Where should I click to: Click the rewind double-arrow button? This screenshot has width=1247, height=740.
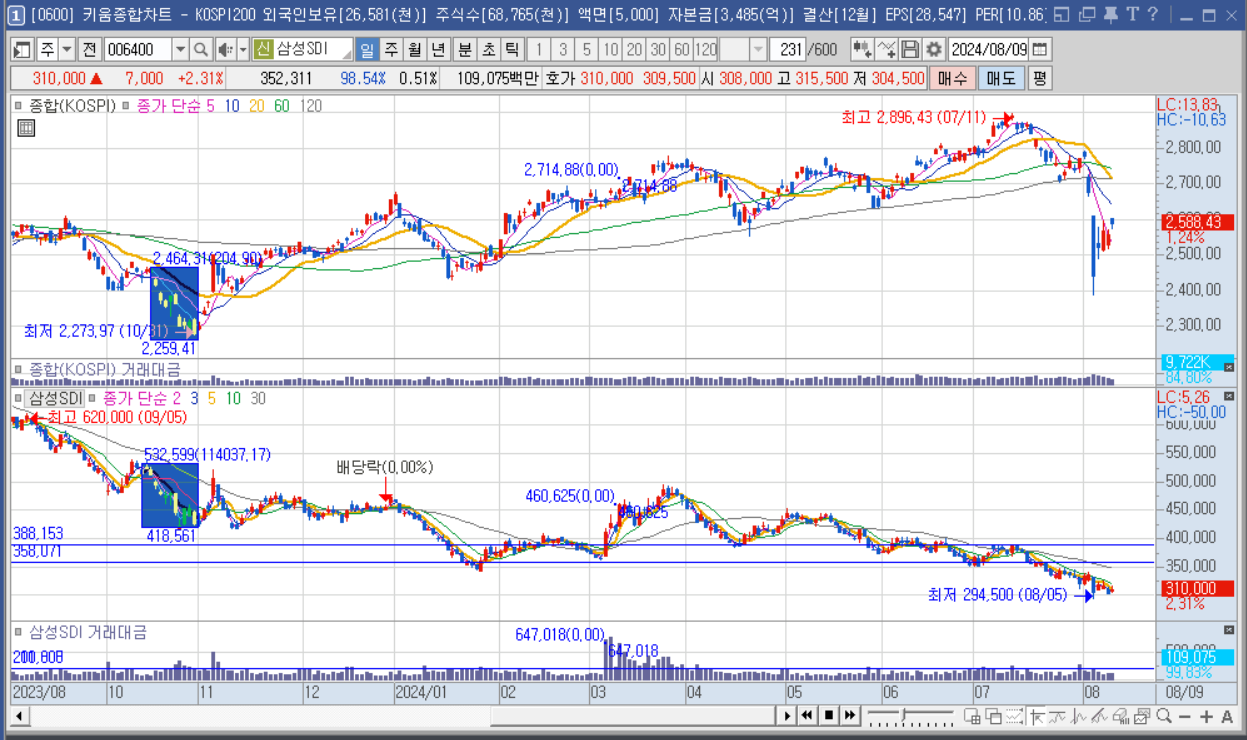(809, 715)
